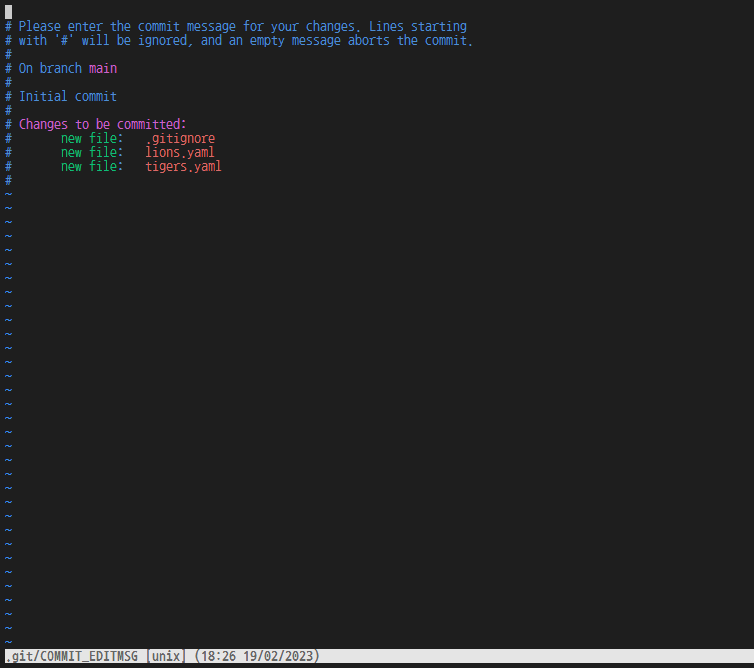Click the 'On branch' text
The width and height of the screenshot is (754, 668).
[x=50, y=68]
